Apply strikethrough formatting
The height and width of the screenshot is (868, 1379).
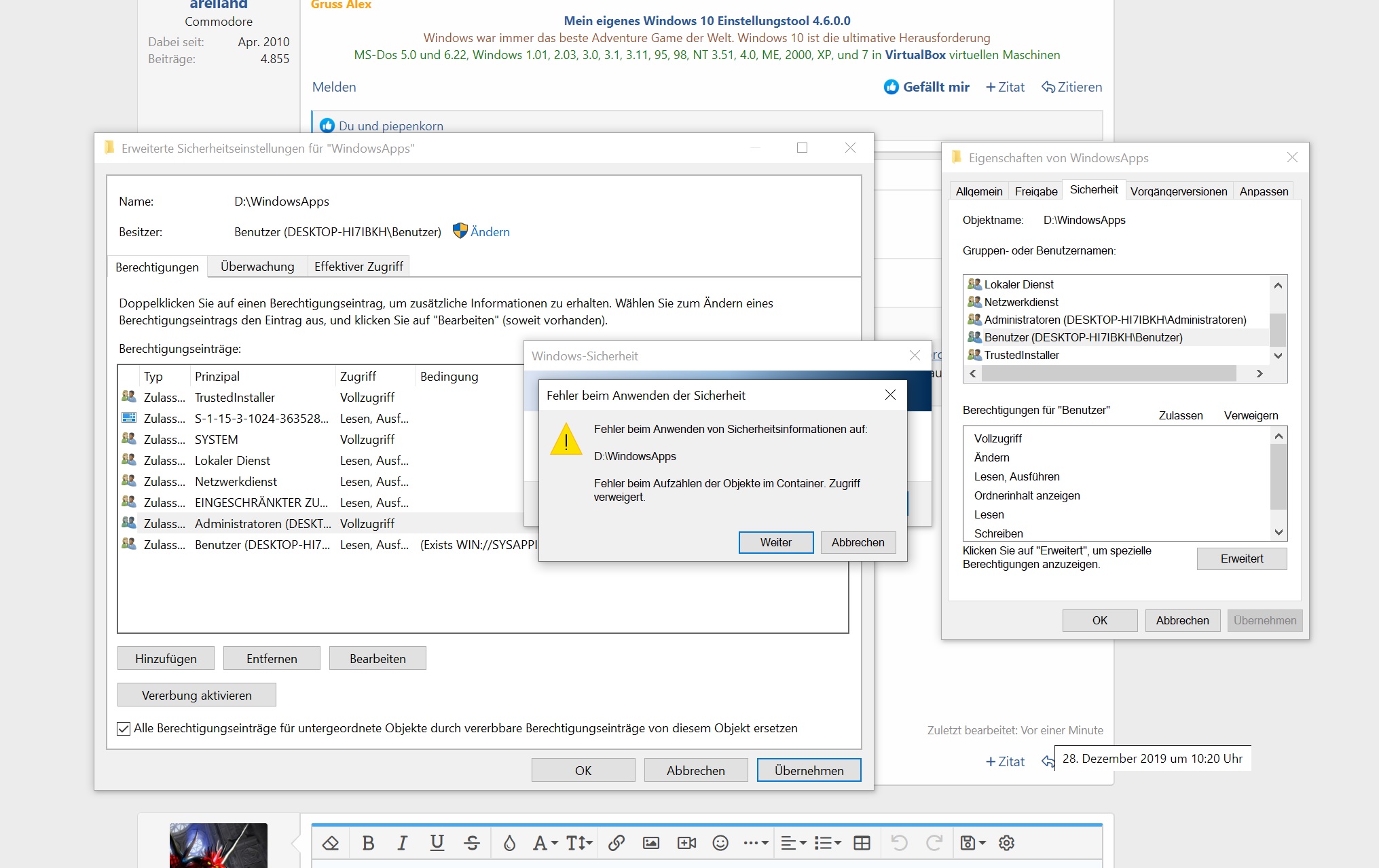pos(472,843)
